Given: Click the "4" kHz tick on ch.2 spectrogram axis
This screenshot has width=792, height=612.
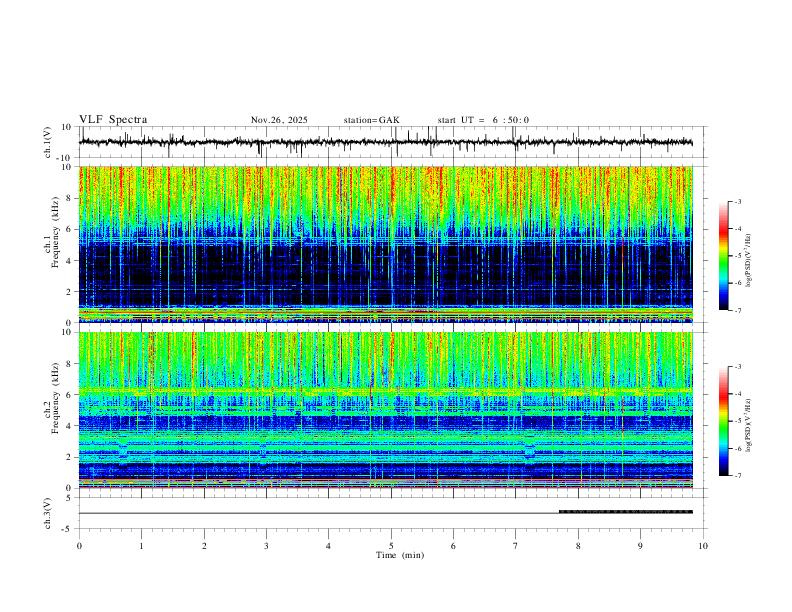Looking at the screenshot, I should 69,426.
